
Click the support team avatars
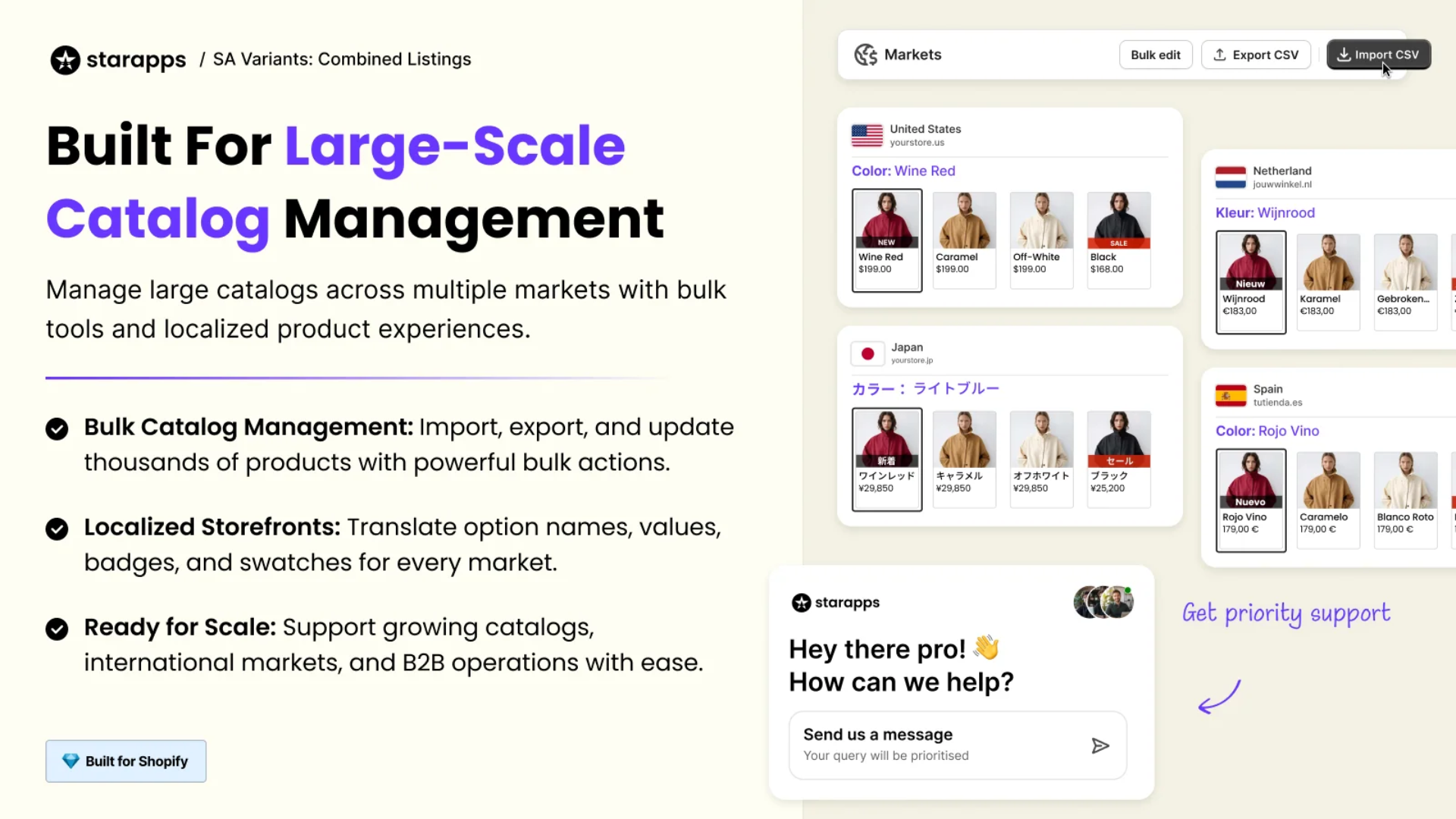click(x=1103, y=602)
